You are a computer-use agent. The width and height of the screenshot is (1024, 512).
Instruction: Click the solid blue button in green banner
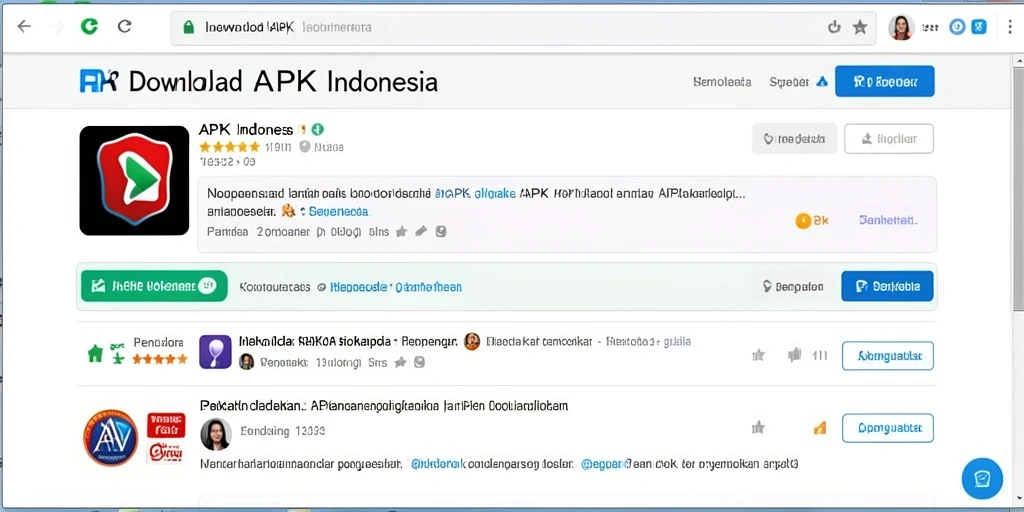[x=887, y=286]
